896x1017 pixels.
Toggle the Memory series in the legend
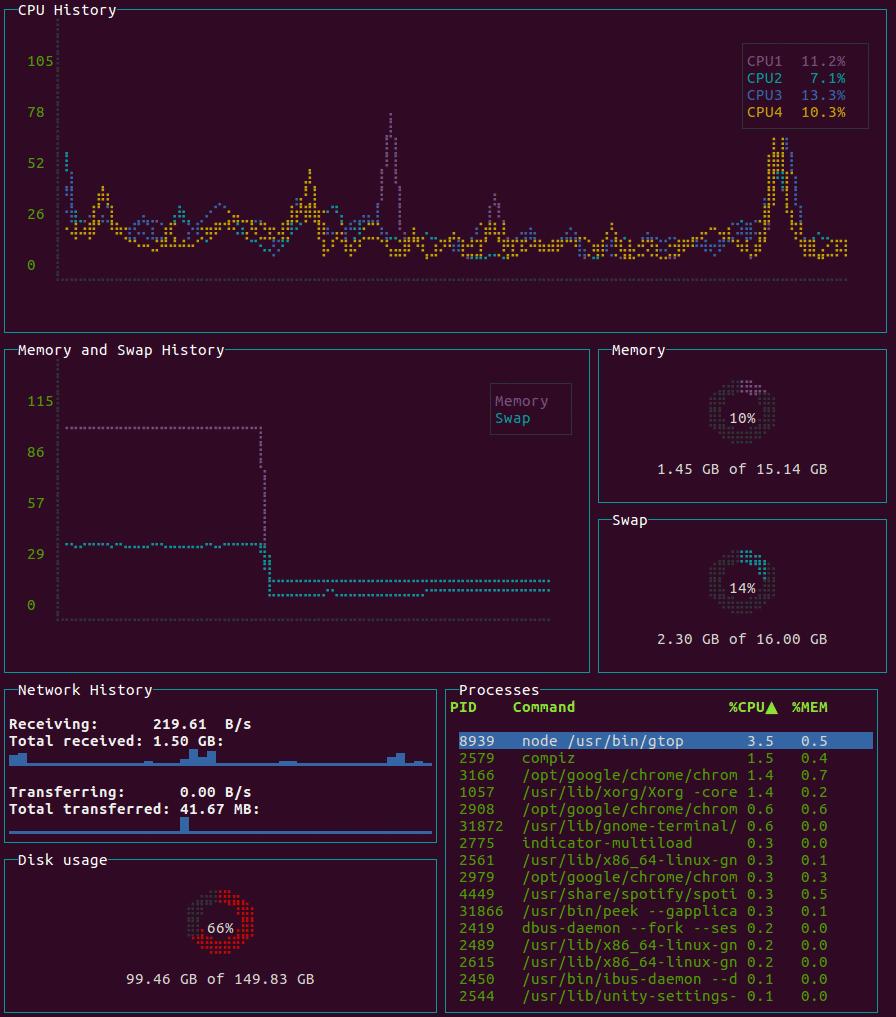point(520,399)
